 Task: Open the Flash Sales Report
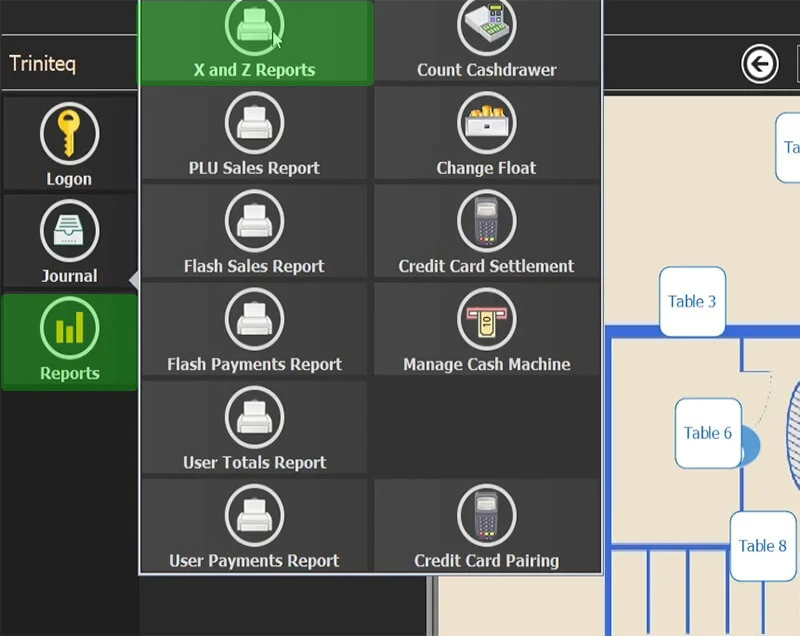click(x=254, y=232)
